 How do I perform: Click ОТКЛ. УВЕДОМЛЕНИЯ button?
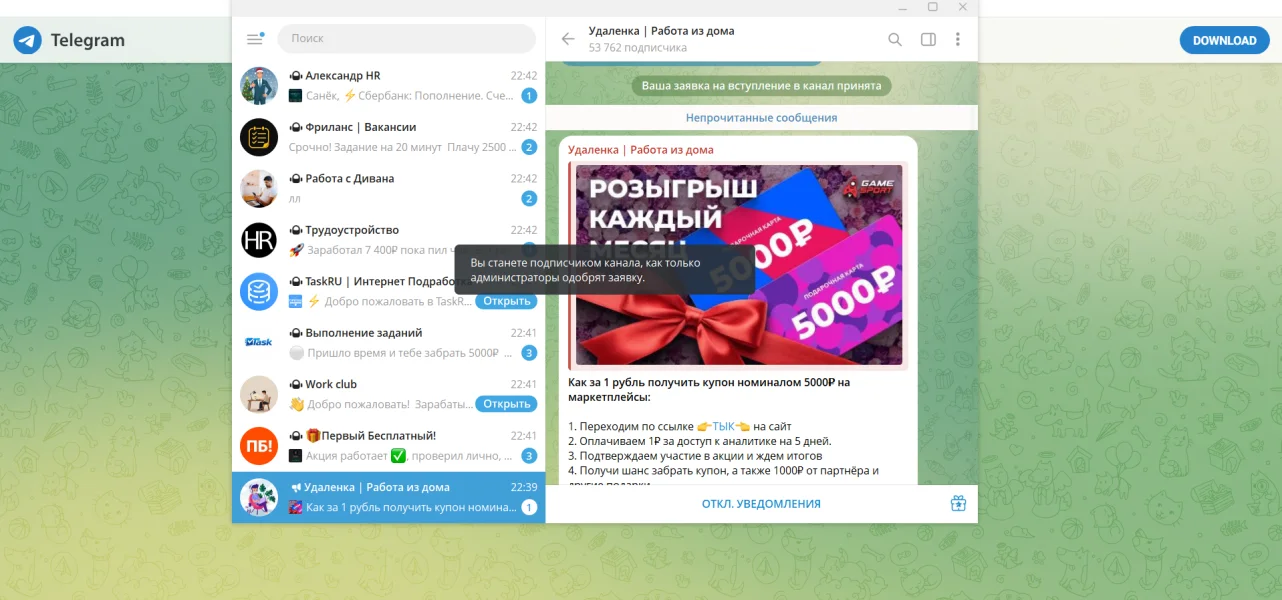[761, 504]
